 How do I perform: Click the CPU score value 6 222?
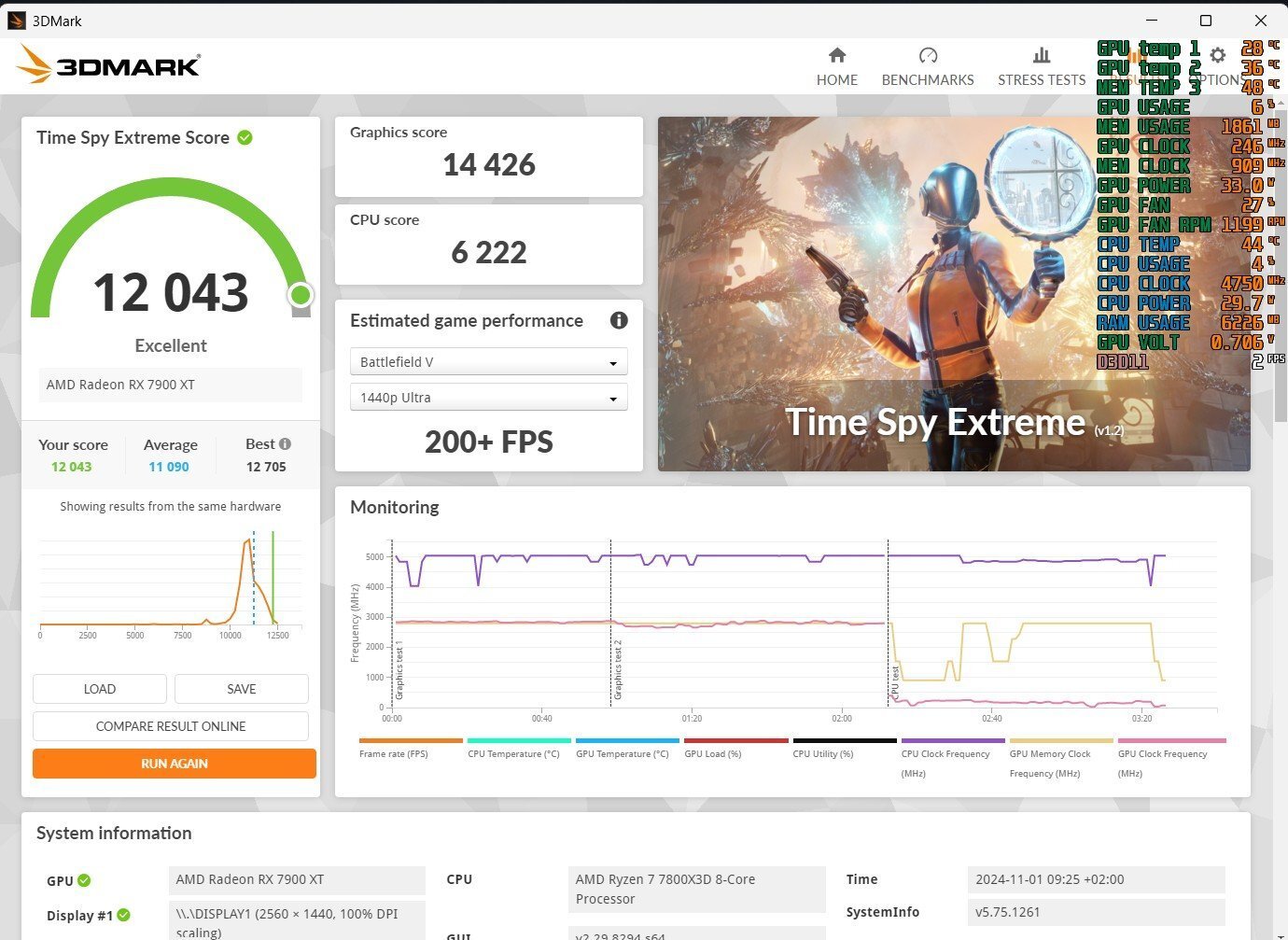(x=489, y=253)
